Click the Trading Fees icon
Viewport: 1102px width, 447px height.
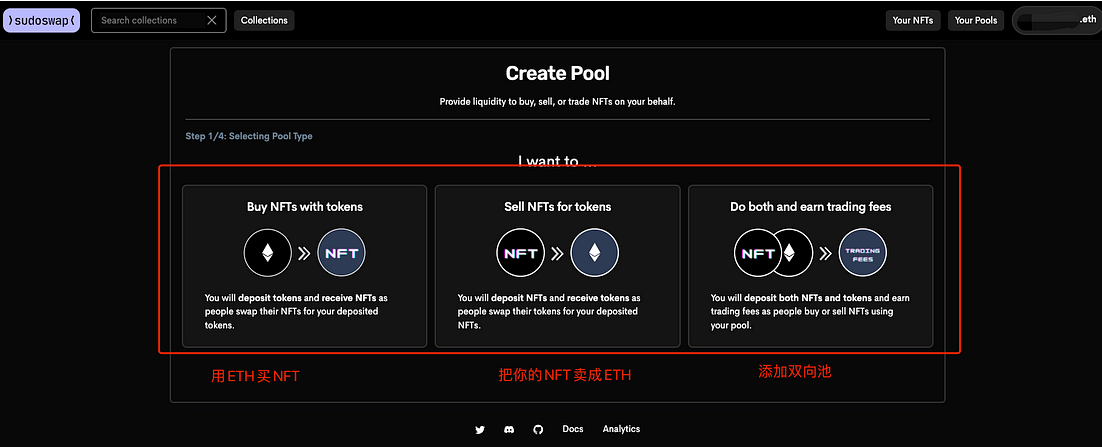(x=862, y=253)
